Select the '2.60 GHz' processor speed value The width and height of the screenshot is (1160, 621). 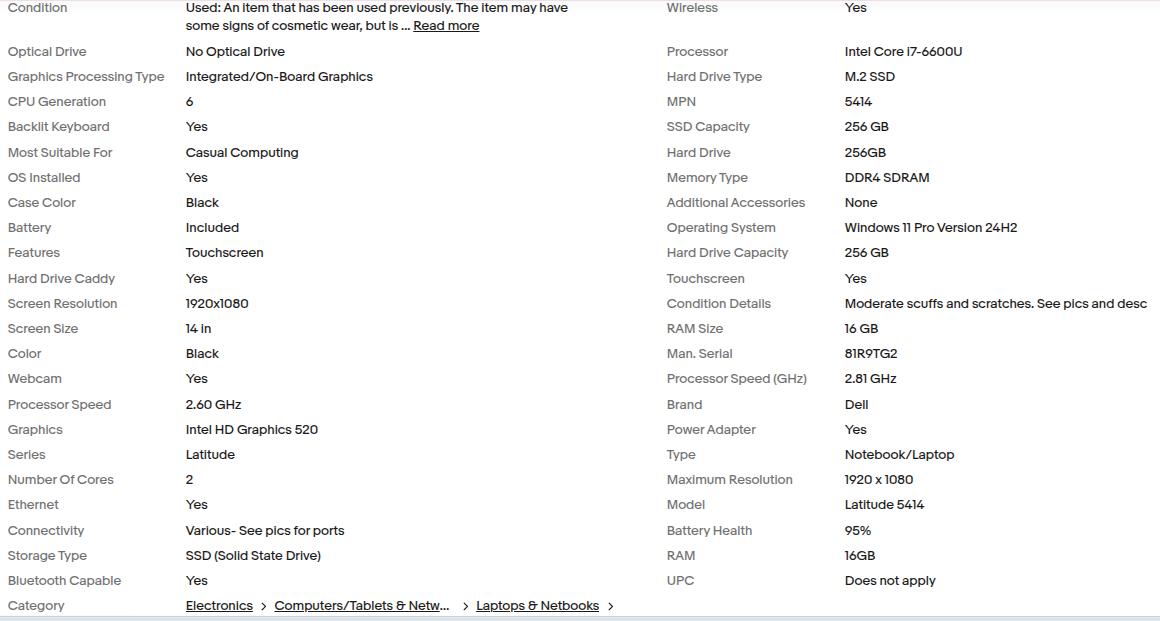[213, 405]
